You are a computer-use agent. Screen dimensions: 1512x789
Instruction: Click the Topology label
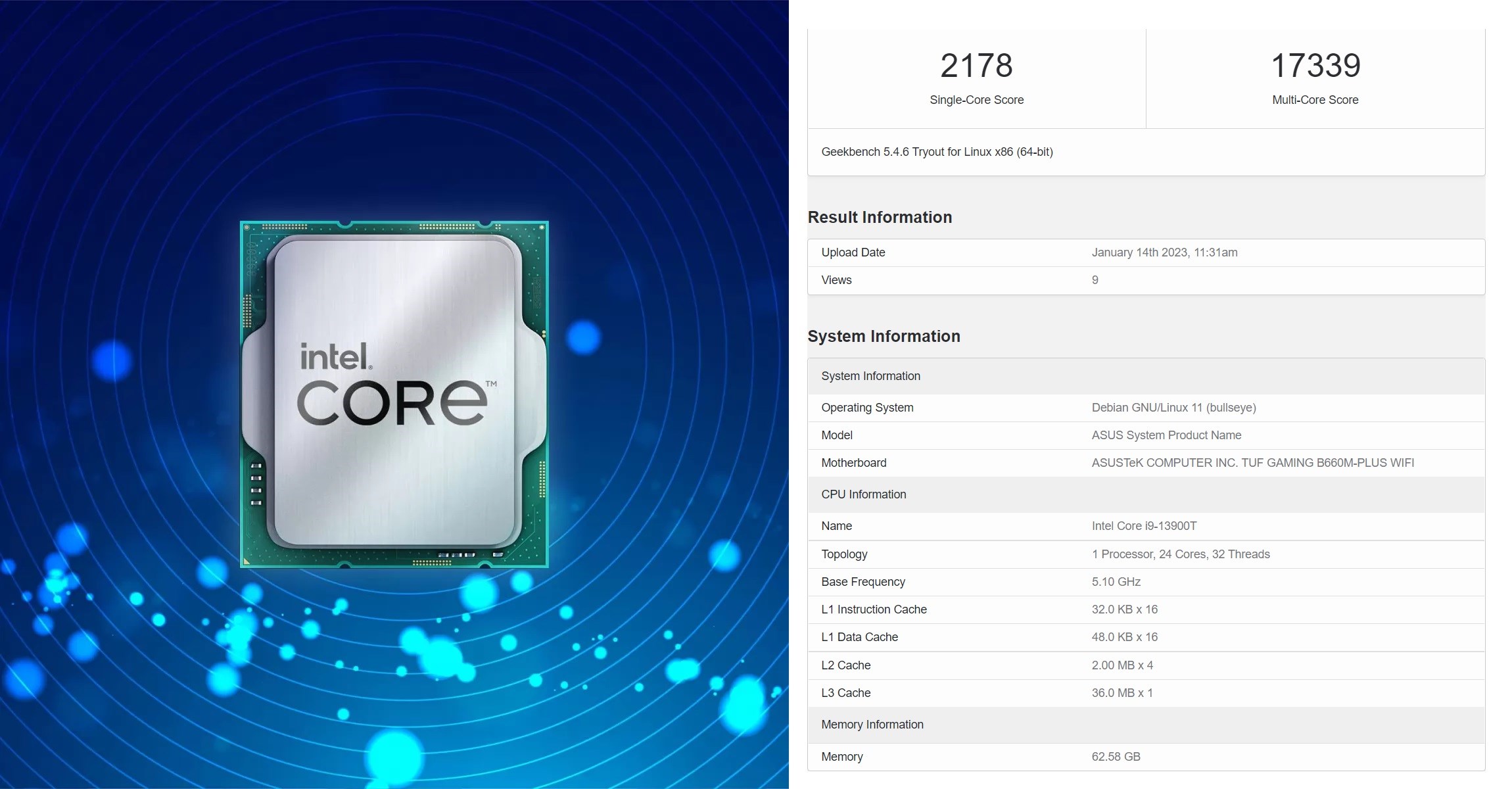[844, 554]
